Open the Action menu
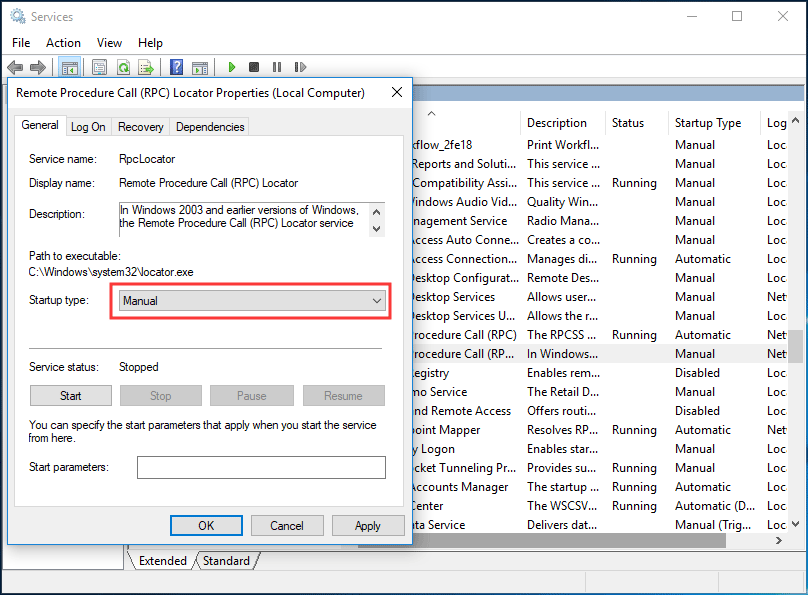Viewport: 808px width, 595px height. pos(63,43)
